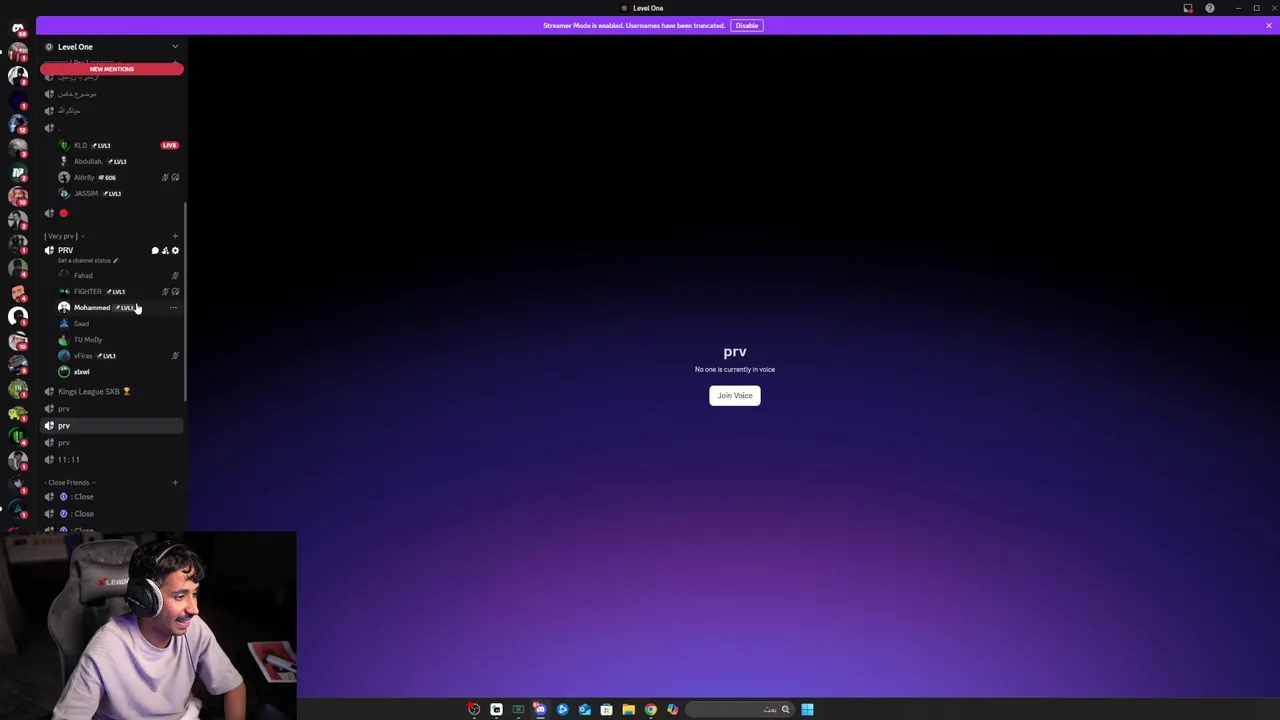Click the taskbar search box

pyautogui.click(x=740, y=709)
